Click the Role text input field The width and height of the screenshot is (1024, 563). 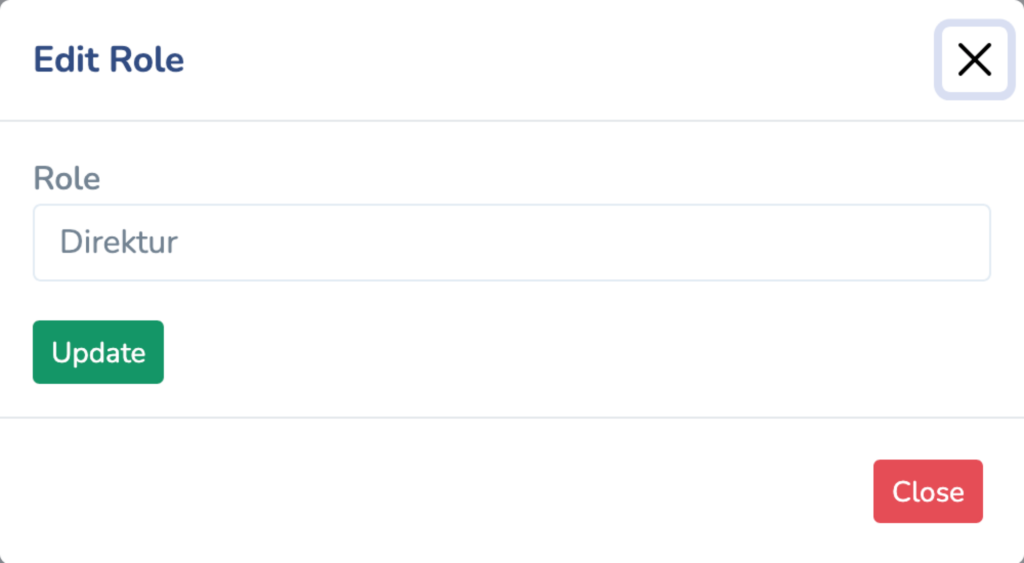tap(511, 243)
